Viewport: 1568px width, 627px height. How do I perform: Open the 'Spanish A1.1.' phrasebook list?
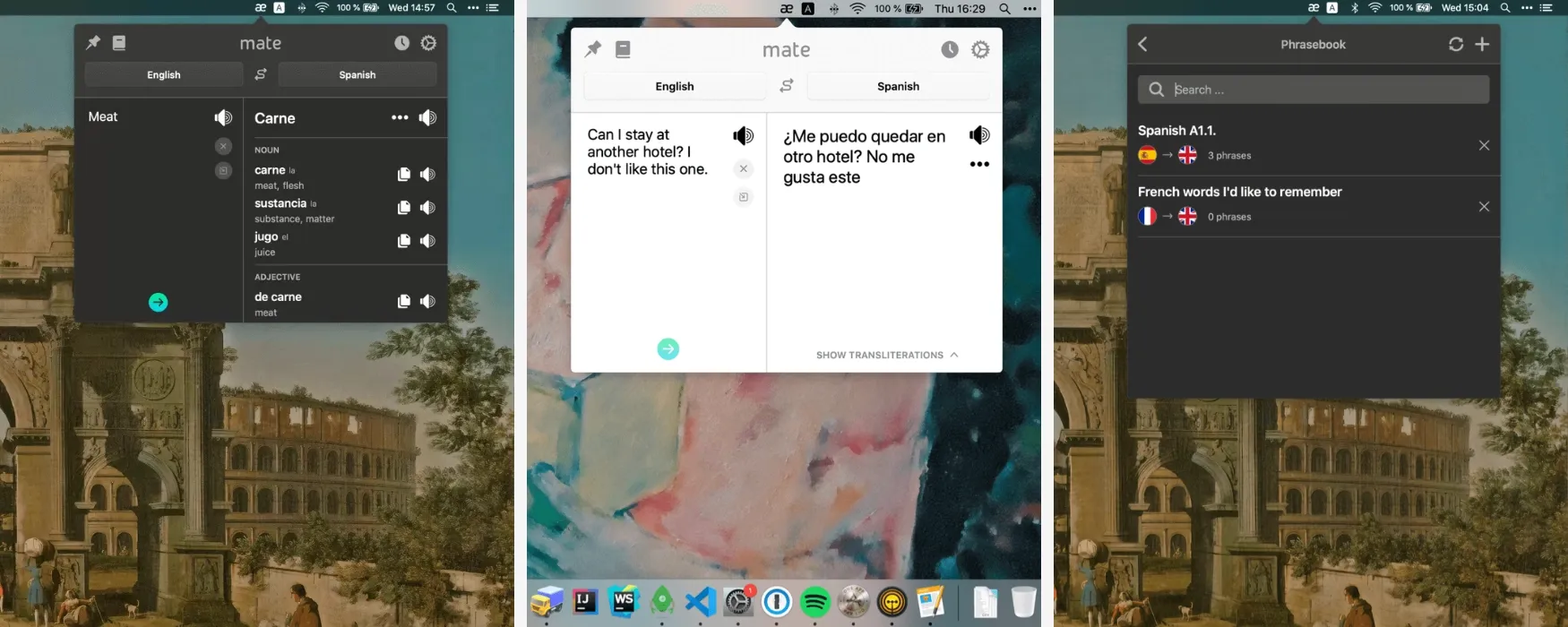coord(1314,144)
